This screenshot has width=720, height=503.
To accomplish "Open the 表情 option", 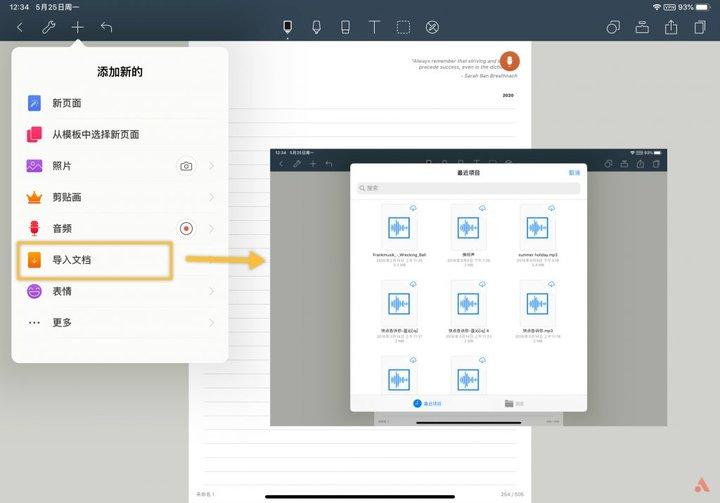I will [x=120, y=291].
